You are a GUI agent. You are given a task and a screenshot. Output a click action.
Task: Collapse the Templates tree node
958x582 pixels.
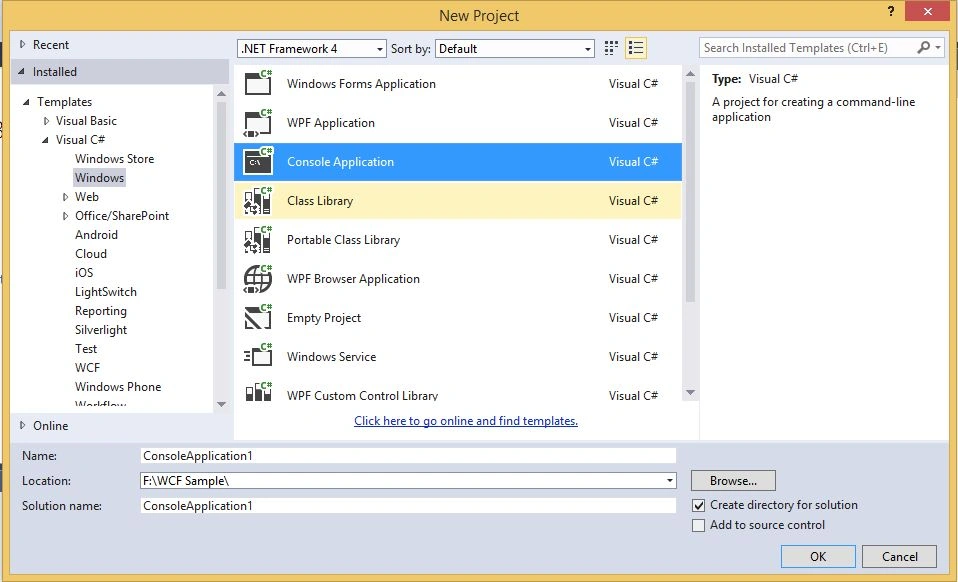(x=26, y=102)
